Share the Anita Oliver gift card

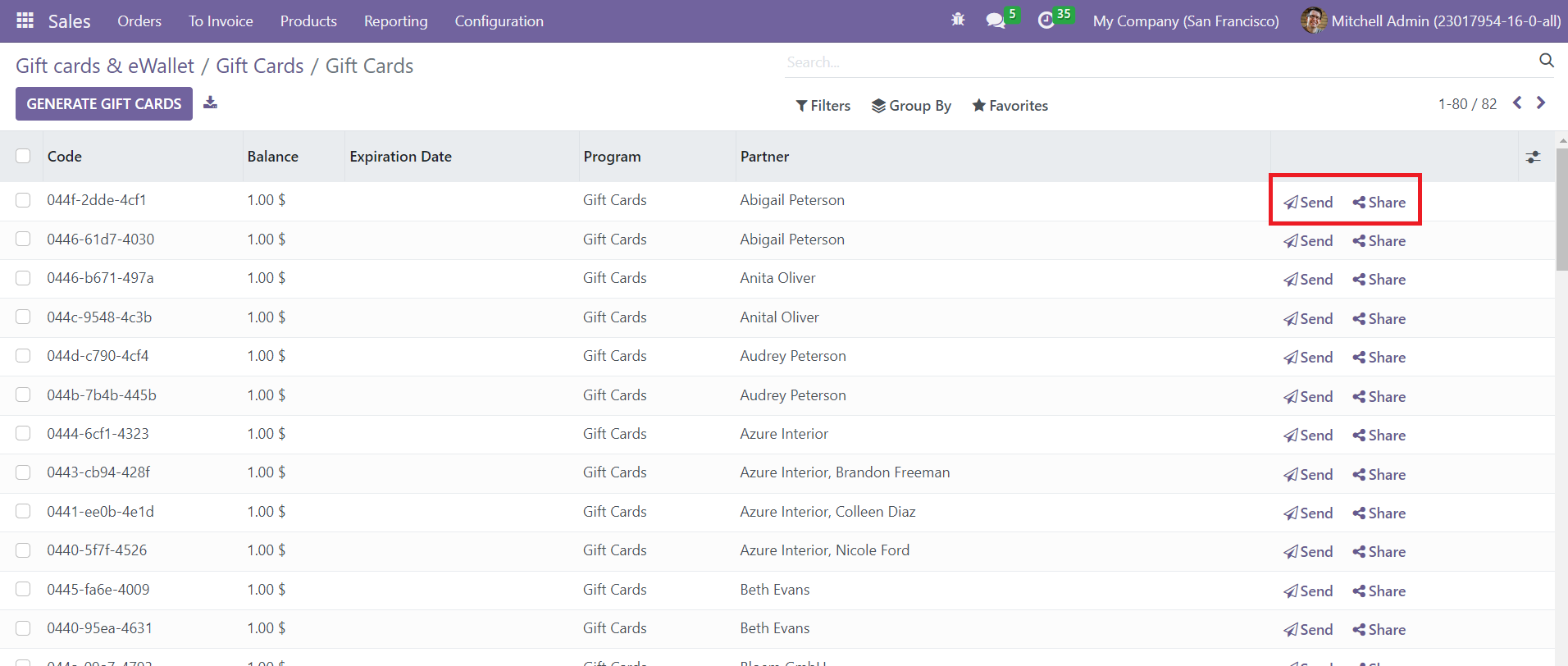(x=1379, y=280)
